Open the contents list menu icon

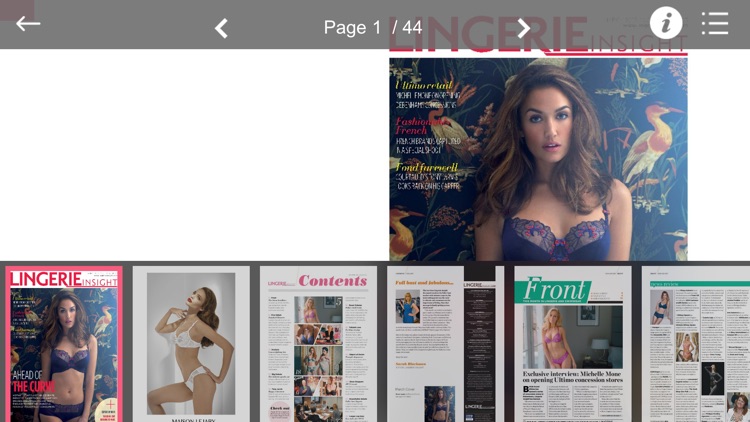coord(715,23)
